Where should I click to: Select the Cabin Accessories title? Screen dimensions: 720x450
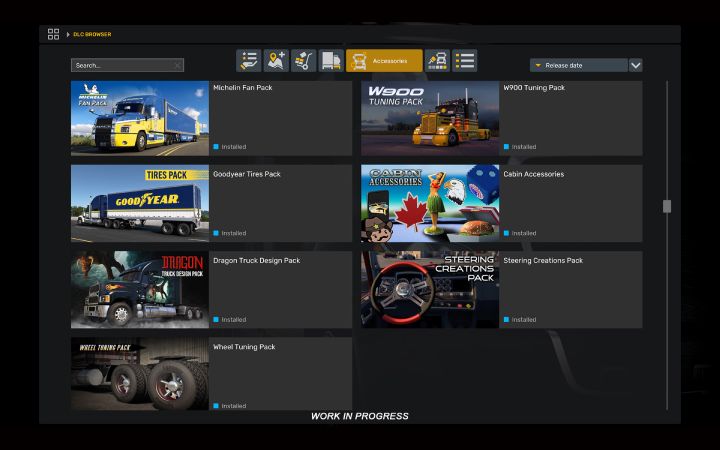(x=534, y=174)
